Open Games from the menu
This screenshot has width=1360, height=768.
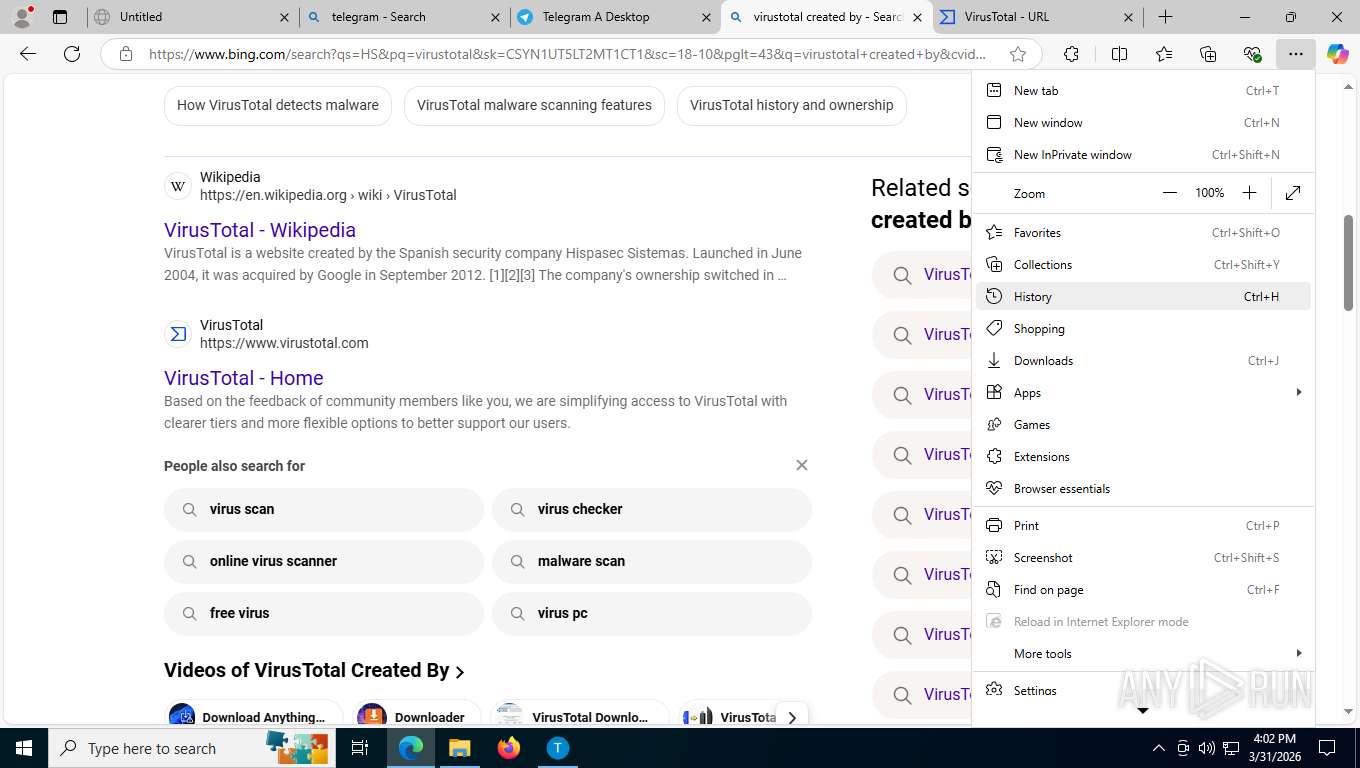pyautogui.click(x=1143, y=425)
